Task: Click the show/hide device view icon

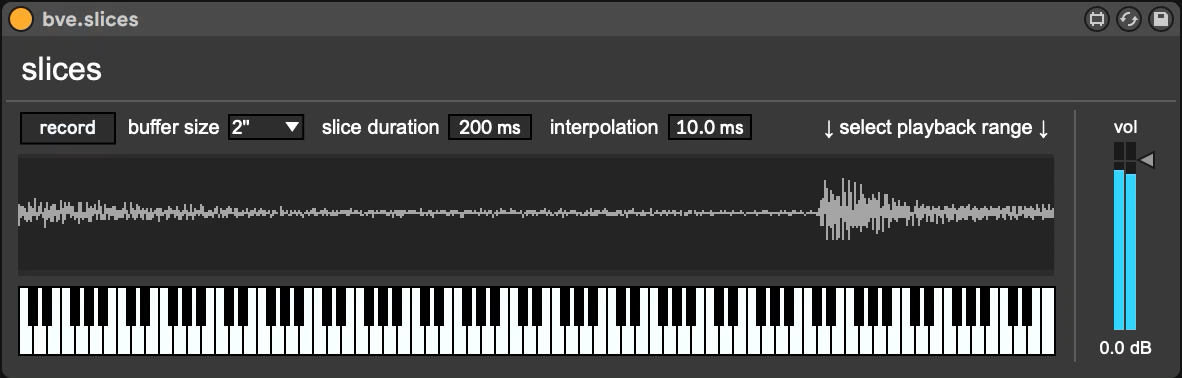Action: [x=1097, y=19]
